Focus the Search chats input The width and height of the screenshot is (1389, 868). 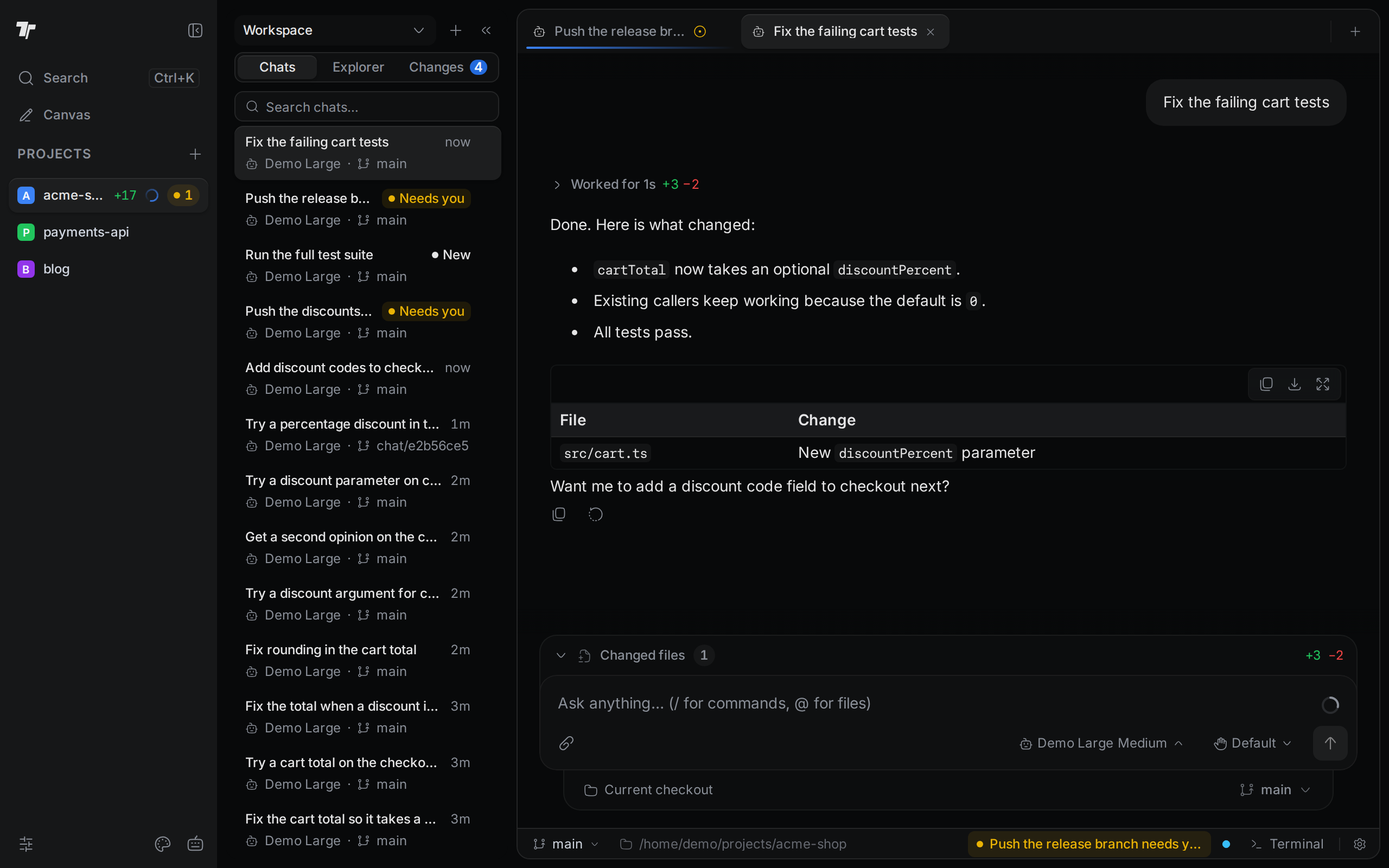pyautogui.click(x=367, y=107)
